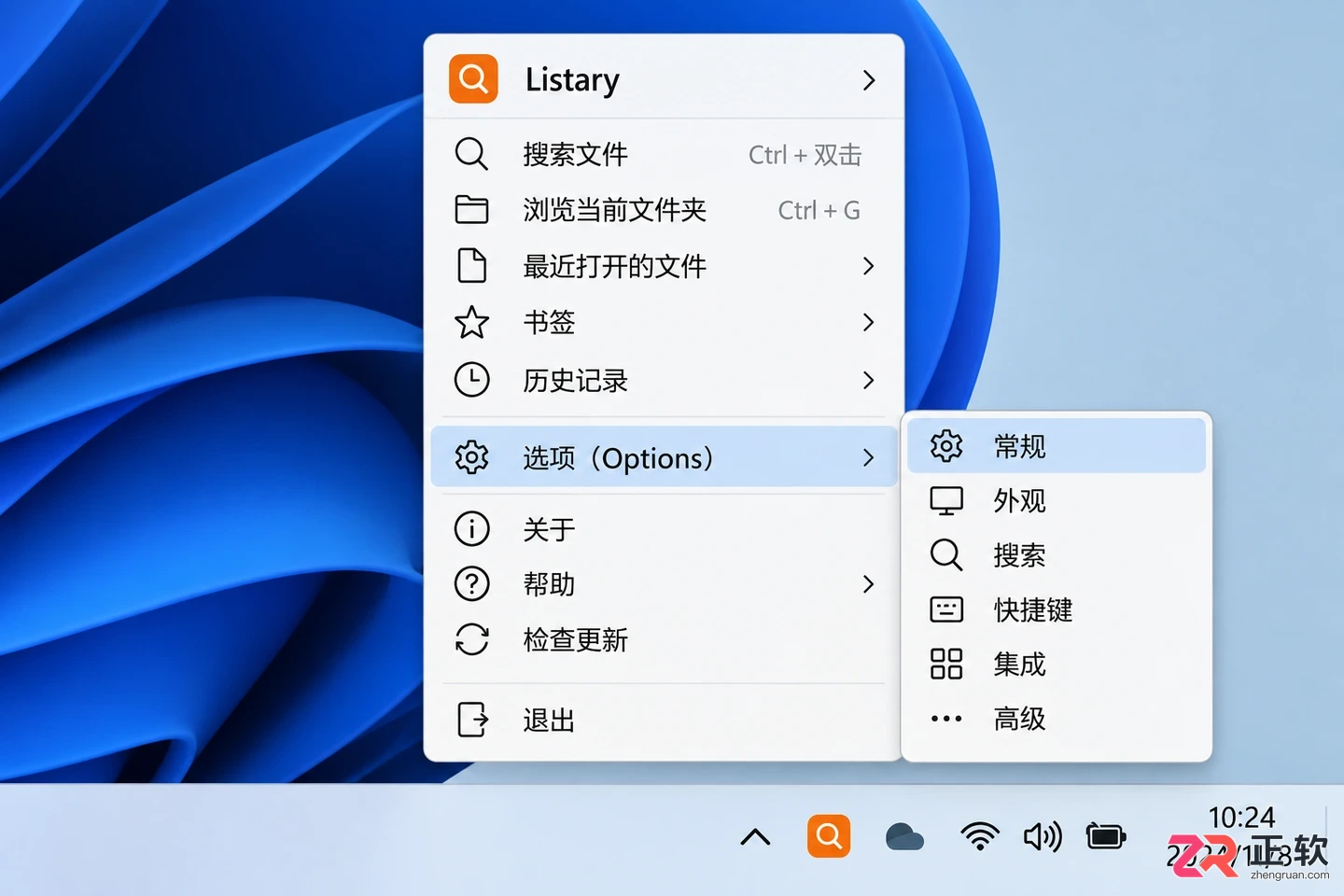Image resolution: width=1344 pixels, height=896 pixels.
Task: Select 退出 to quit Listary
Action: tap(664, 720)
